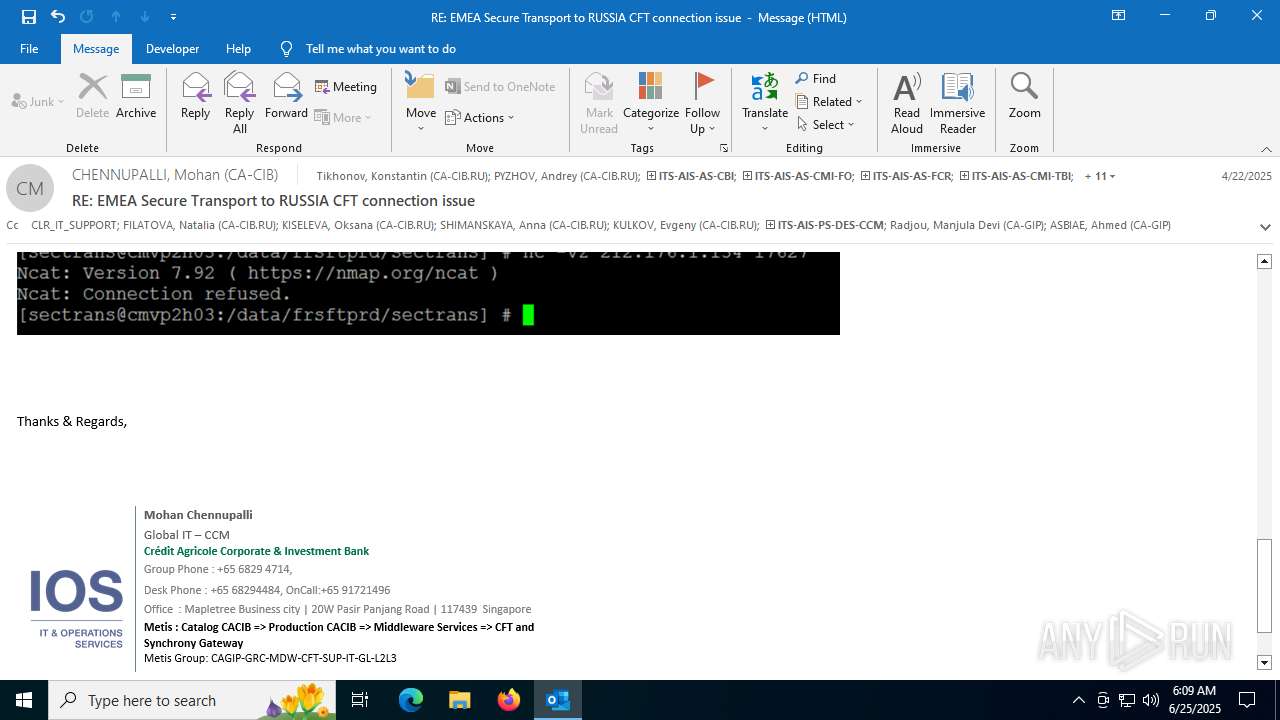Click recipient PYZHOV, Andrey (CA-CIB.RU)

(x=566, y=176)
